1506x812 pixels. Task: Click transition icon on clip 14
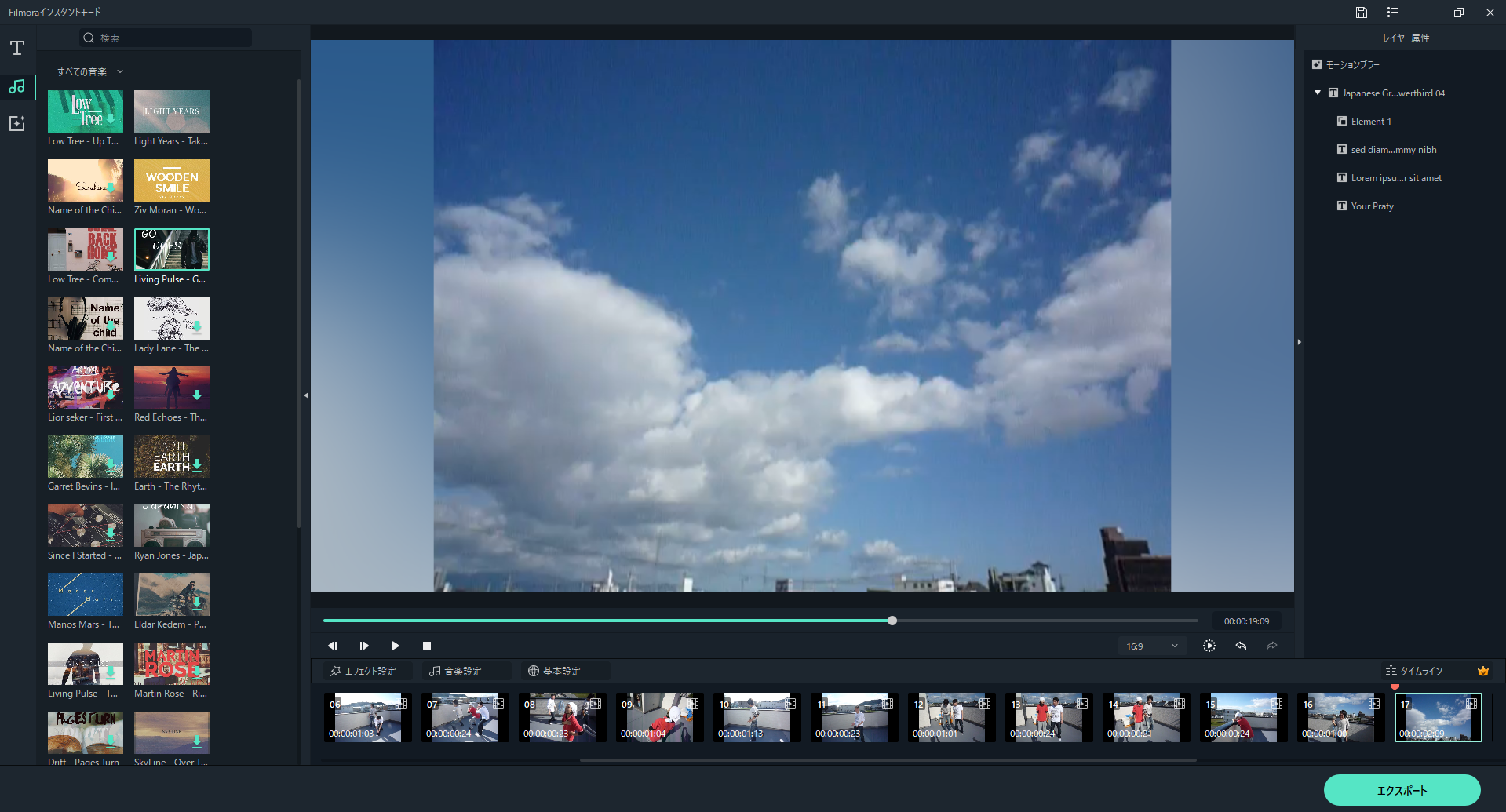pos(1180,704)
